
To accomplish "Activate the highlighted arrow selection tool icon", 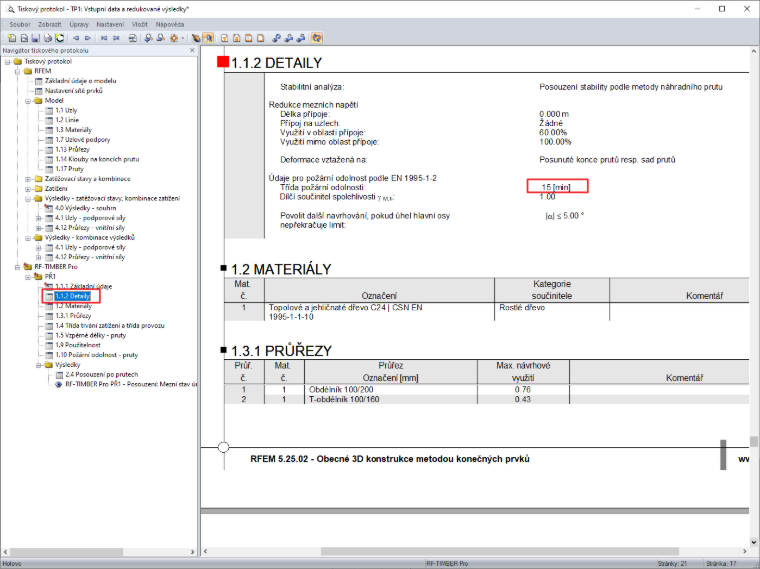I will tap(208, 38).
